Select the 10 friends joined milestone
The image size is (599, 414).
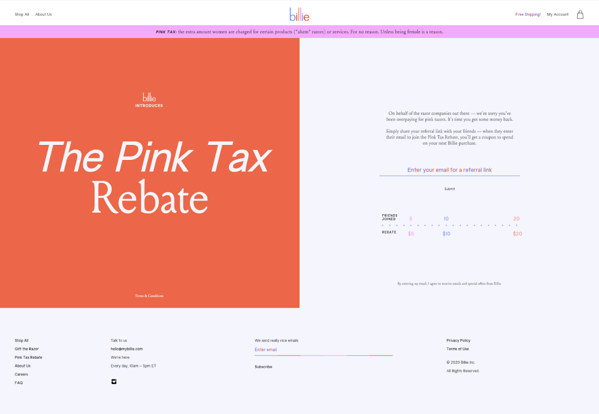pyautogui.click(x=446, y=219)
